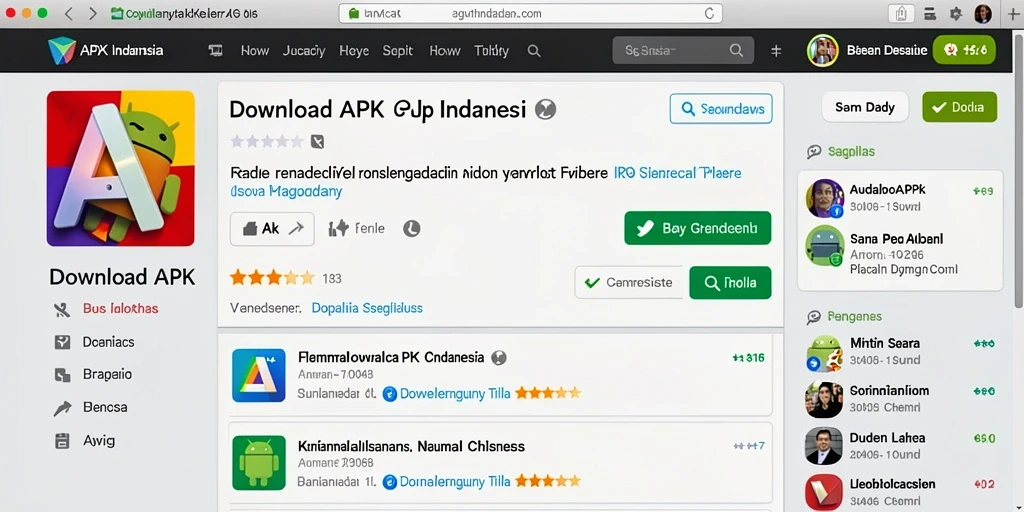Go back with browser back arrow

pos(69,13)
